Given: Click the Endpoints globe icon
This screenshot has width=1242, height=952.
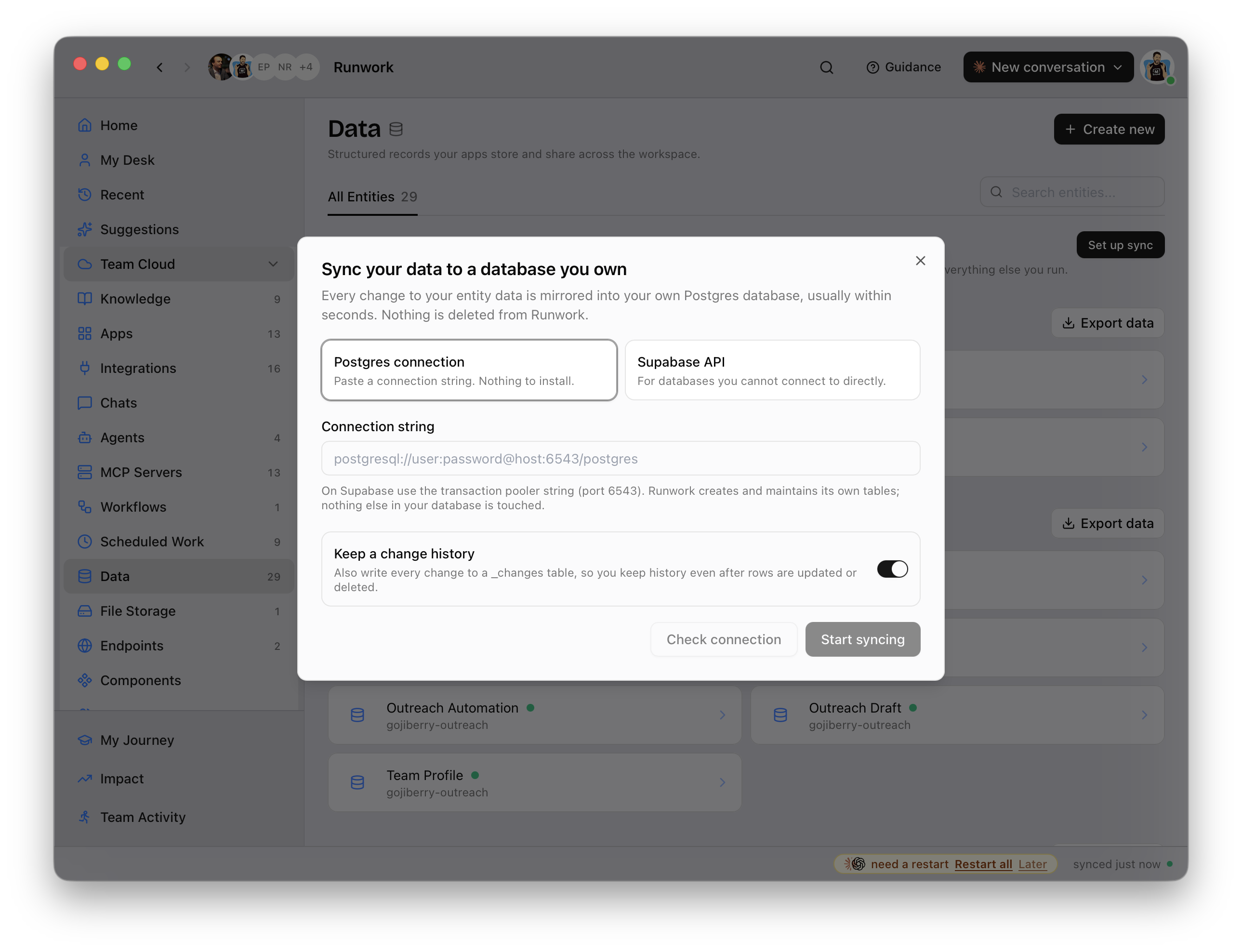Looking at the screenshot, I should [84, 646].
